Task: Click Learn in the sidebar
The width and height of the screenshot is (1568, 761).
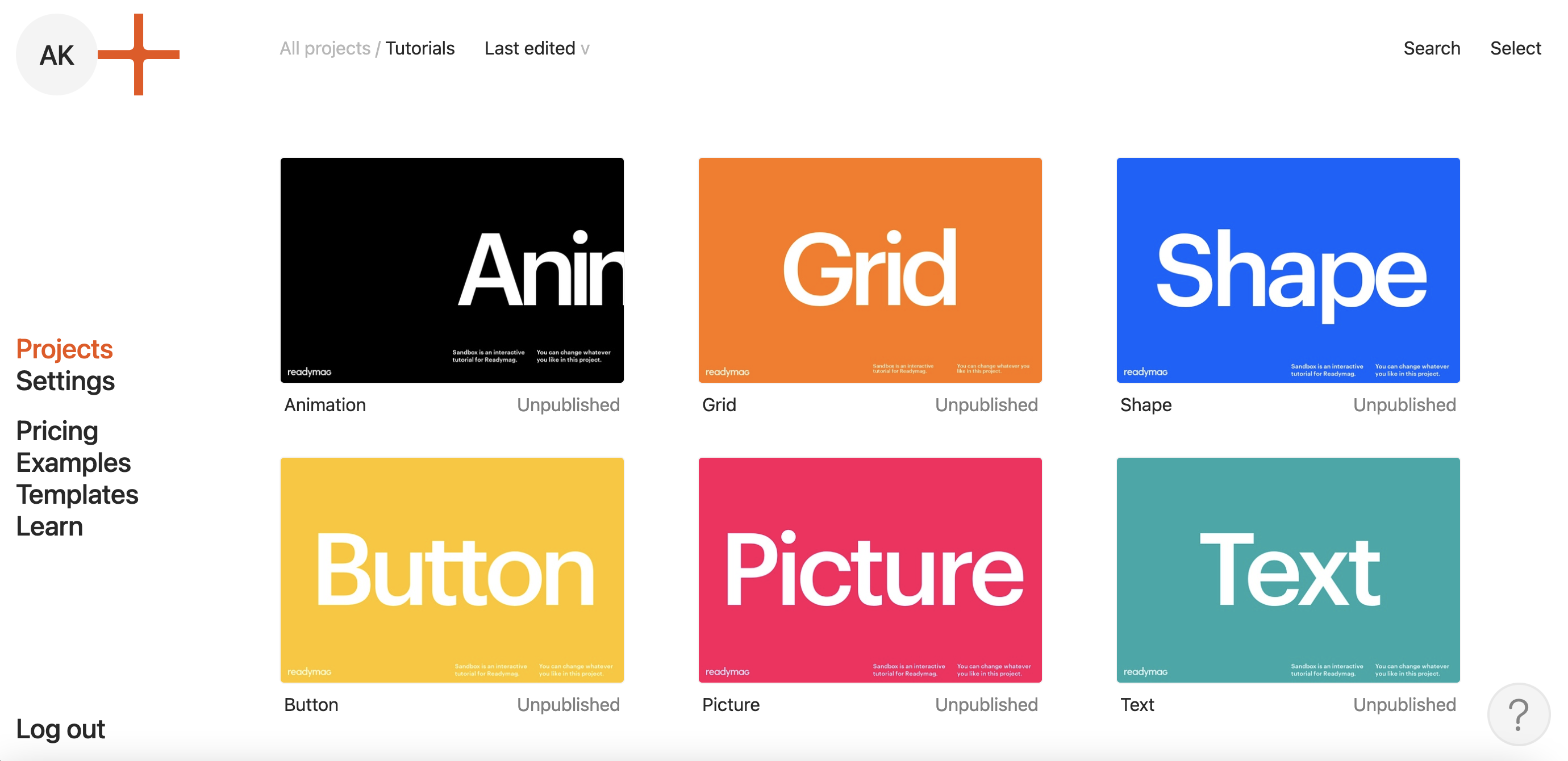Action: [49, 526]
